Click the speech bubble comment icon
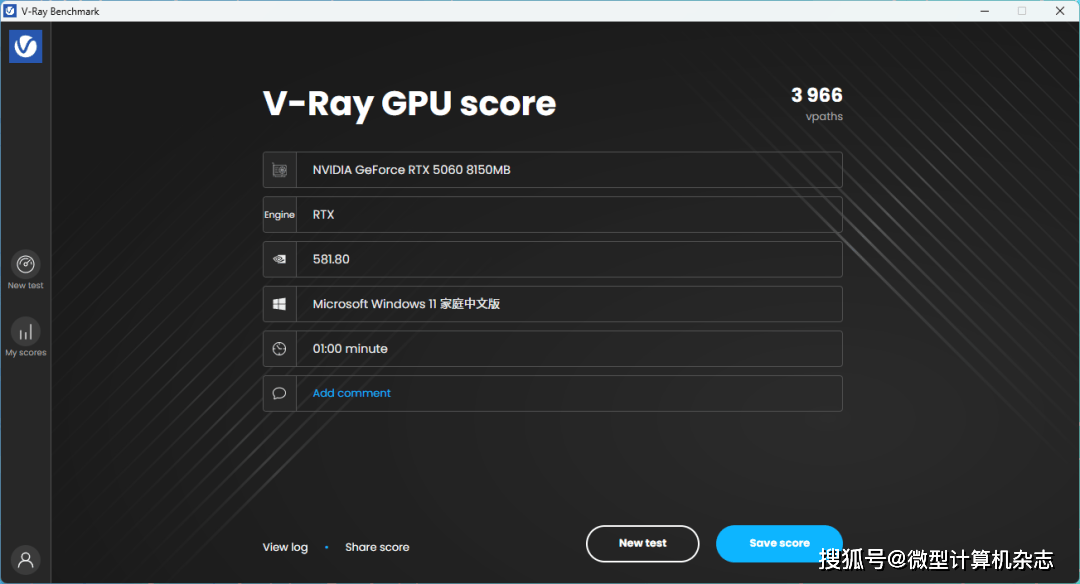1080x584 pixels. pyautogui.click(x=280, y=393)
